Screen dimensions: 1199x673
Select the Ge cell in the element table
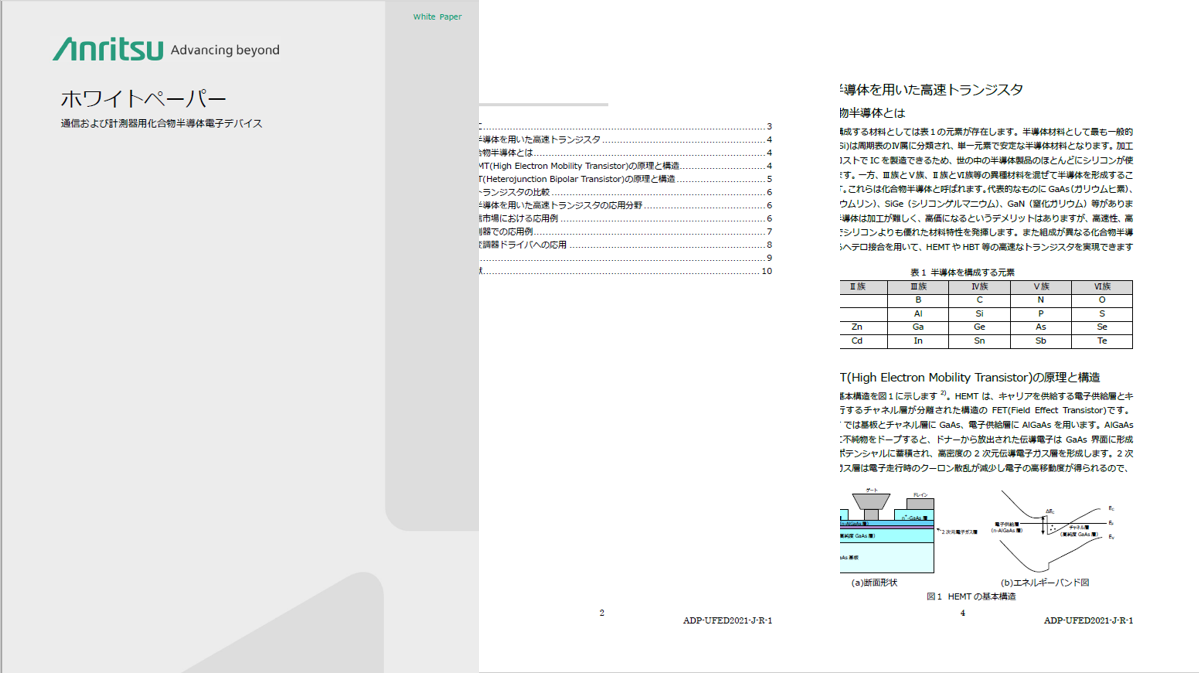pyautogui.click(x=980, y=327)
